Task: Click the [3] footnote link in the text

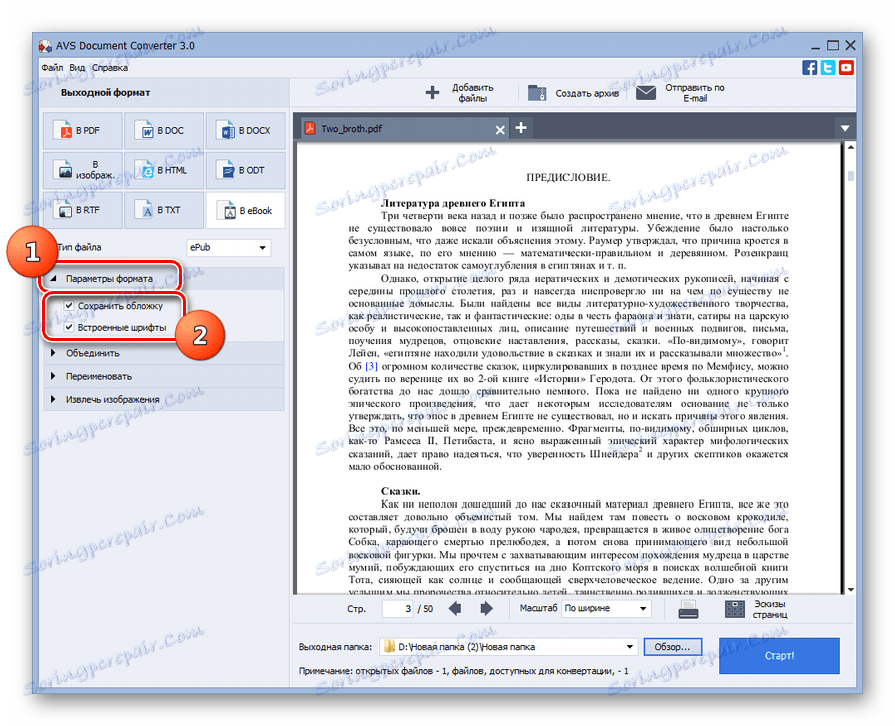Action: pos(372,366)
